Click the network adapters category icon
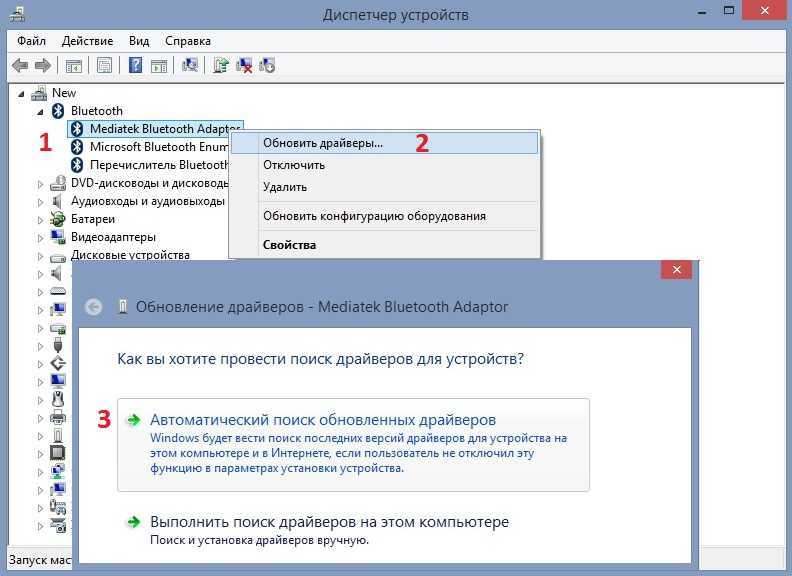This screenshot has height=576, width=792. pyautogui.click(x=58, y=471)
